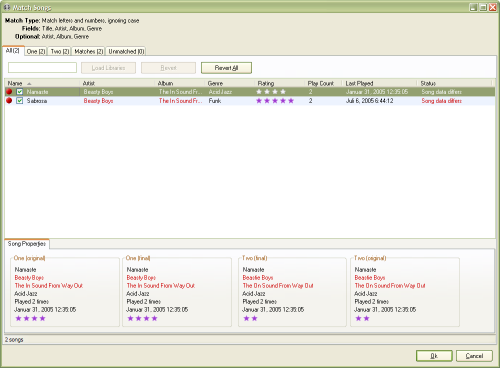Uncheck the Namaste song checkbox

(x=20, y=92)
